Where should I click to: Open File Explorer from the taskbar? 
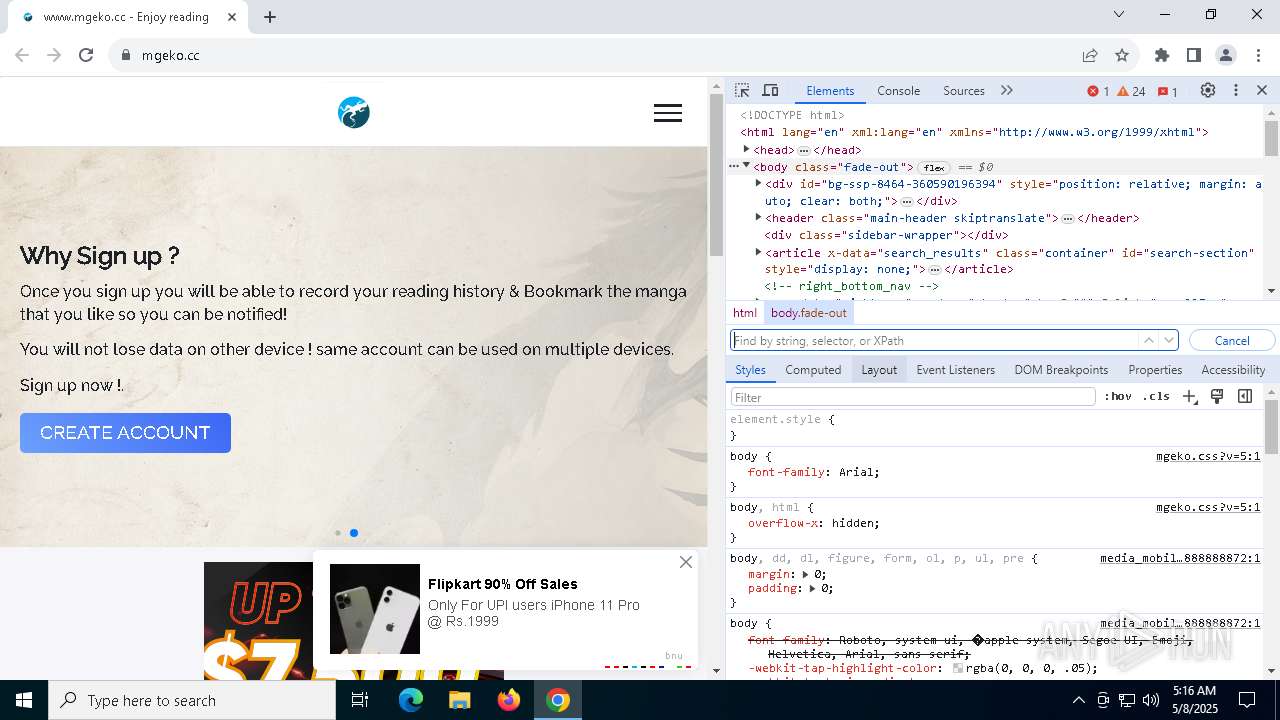point(460,700)
